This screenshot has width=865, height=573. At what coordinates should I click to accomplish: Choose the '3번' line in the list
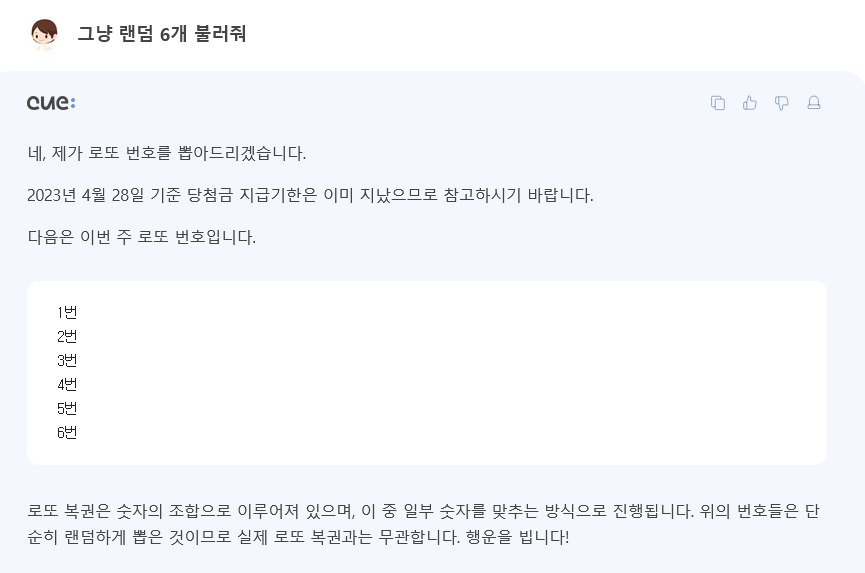[x=67, y=361]
